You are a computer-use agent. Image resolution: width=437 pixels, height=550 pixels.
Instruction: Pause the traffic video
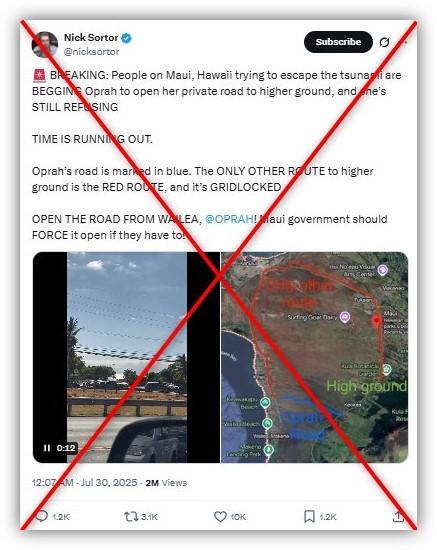point(47,448)
